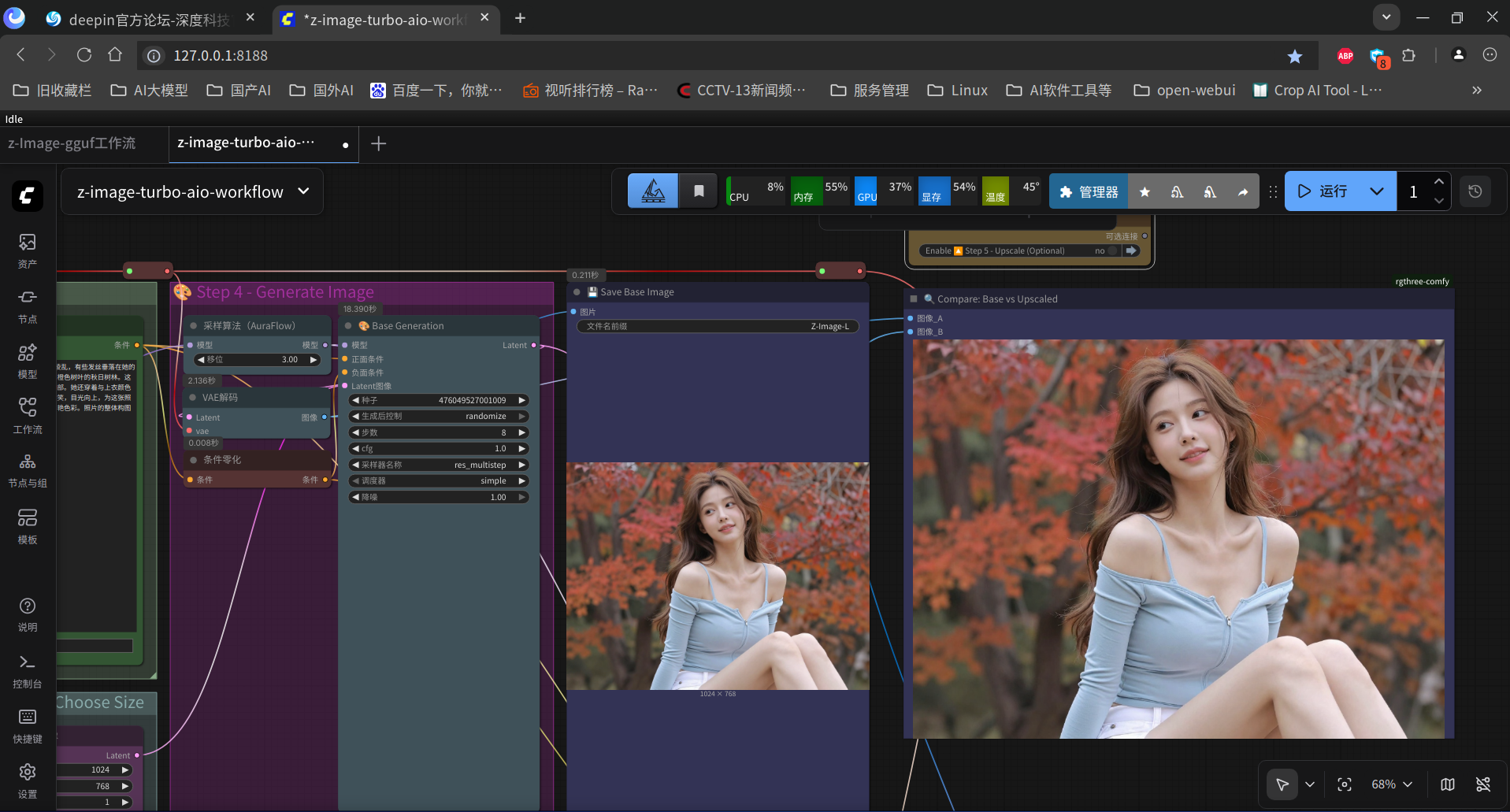Viewport: 1510px width, 812px height.
Task: Click the sailboat icon in top toolbar
Action: 653,191
